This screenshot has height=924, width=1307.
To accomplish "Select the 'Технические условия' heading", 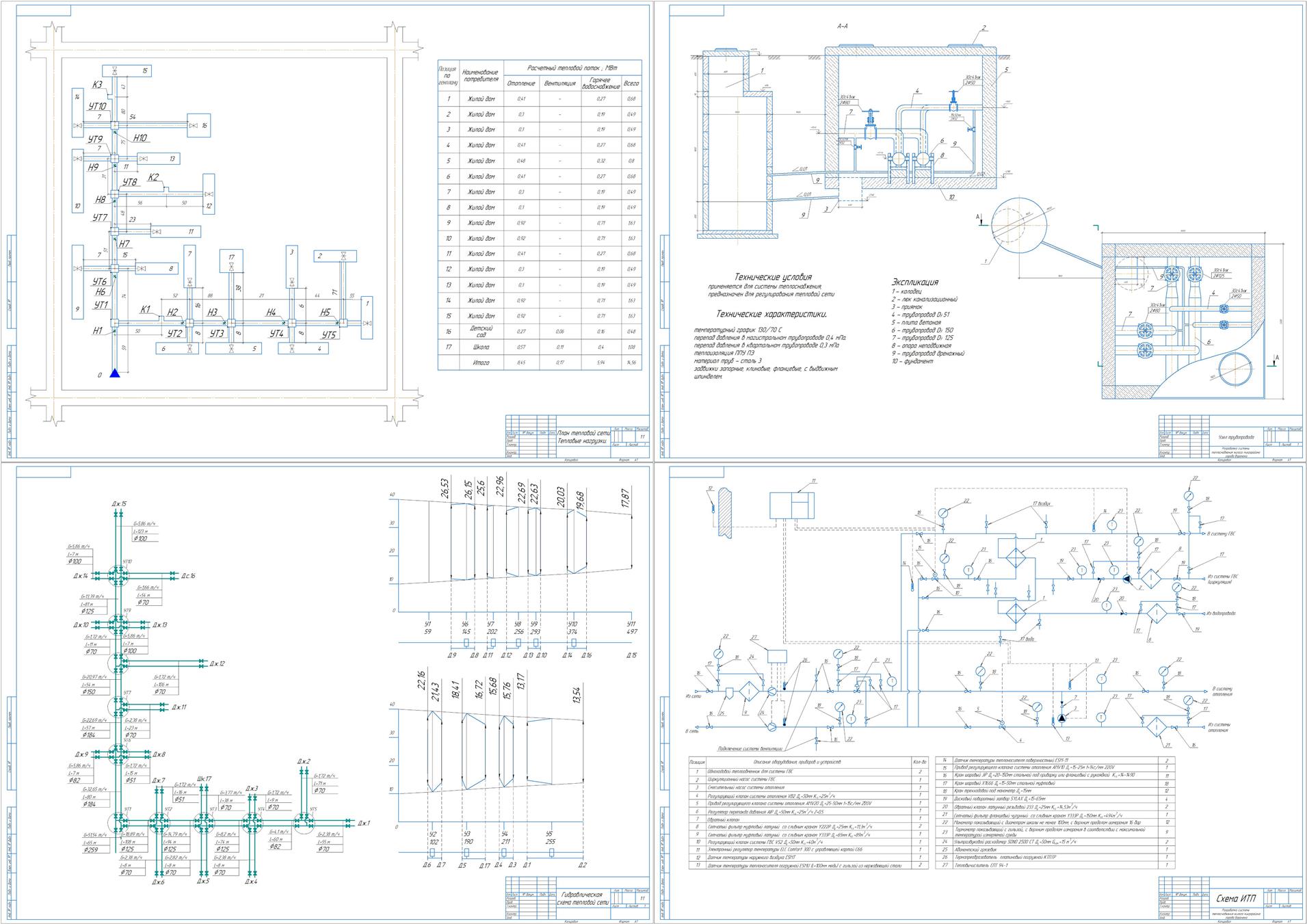I will [x=773, y=277].
